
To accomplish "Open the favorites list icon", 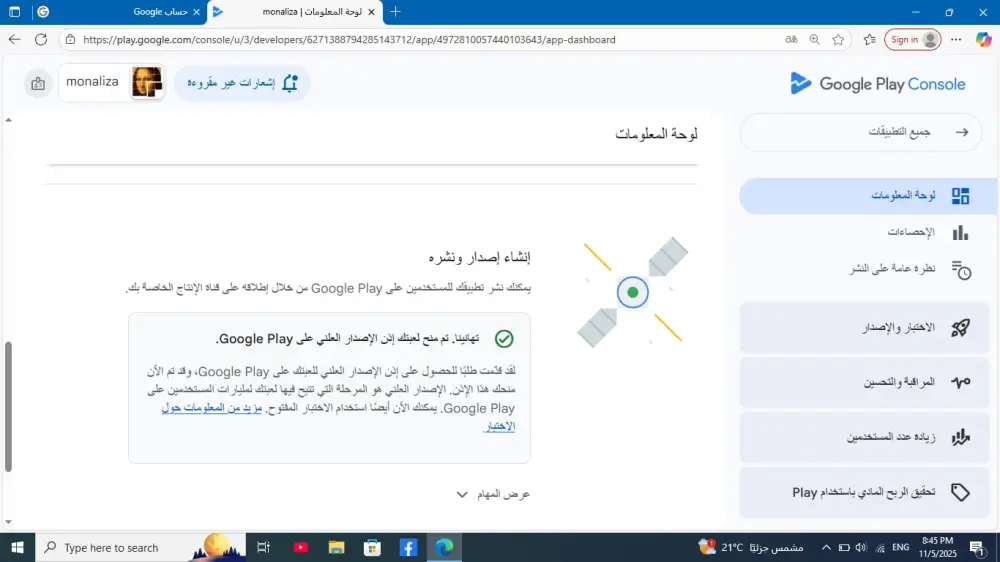I will click(x=869, y=40).
